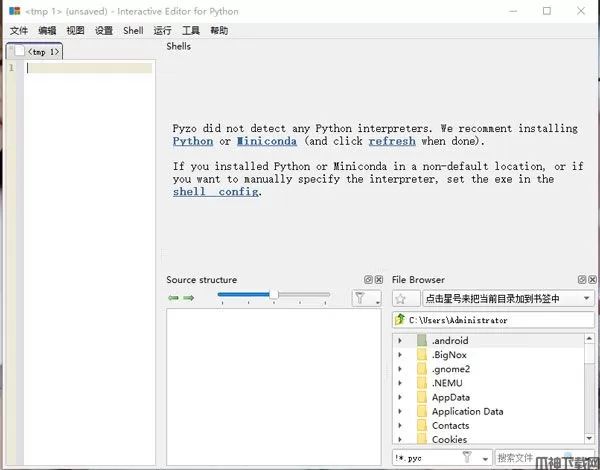Click the Miniconda link

tap(266, 141)
